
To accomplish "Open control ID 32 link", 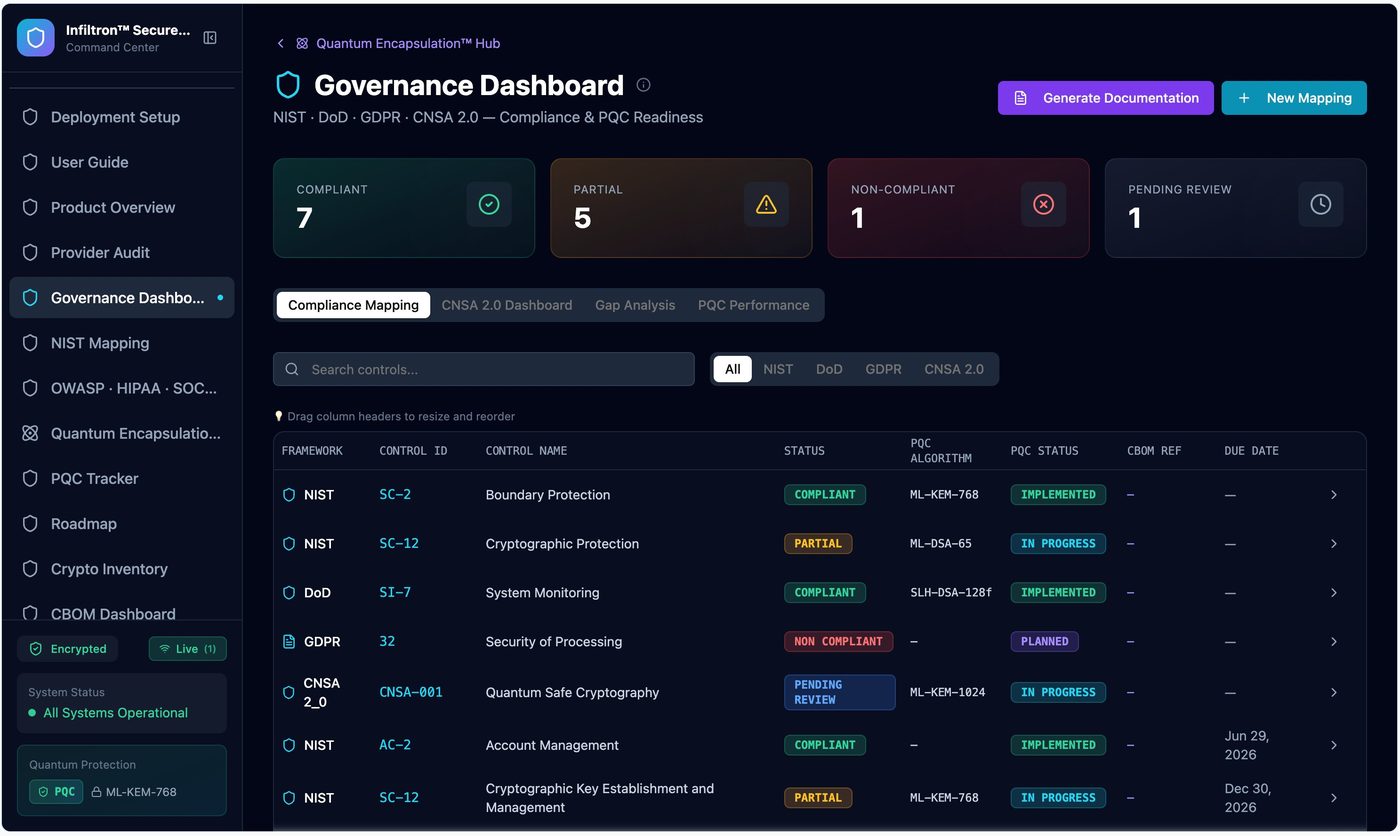I will pyautogui.click(x=387, y=642).
